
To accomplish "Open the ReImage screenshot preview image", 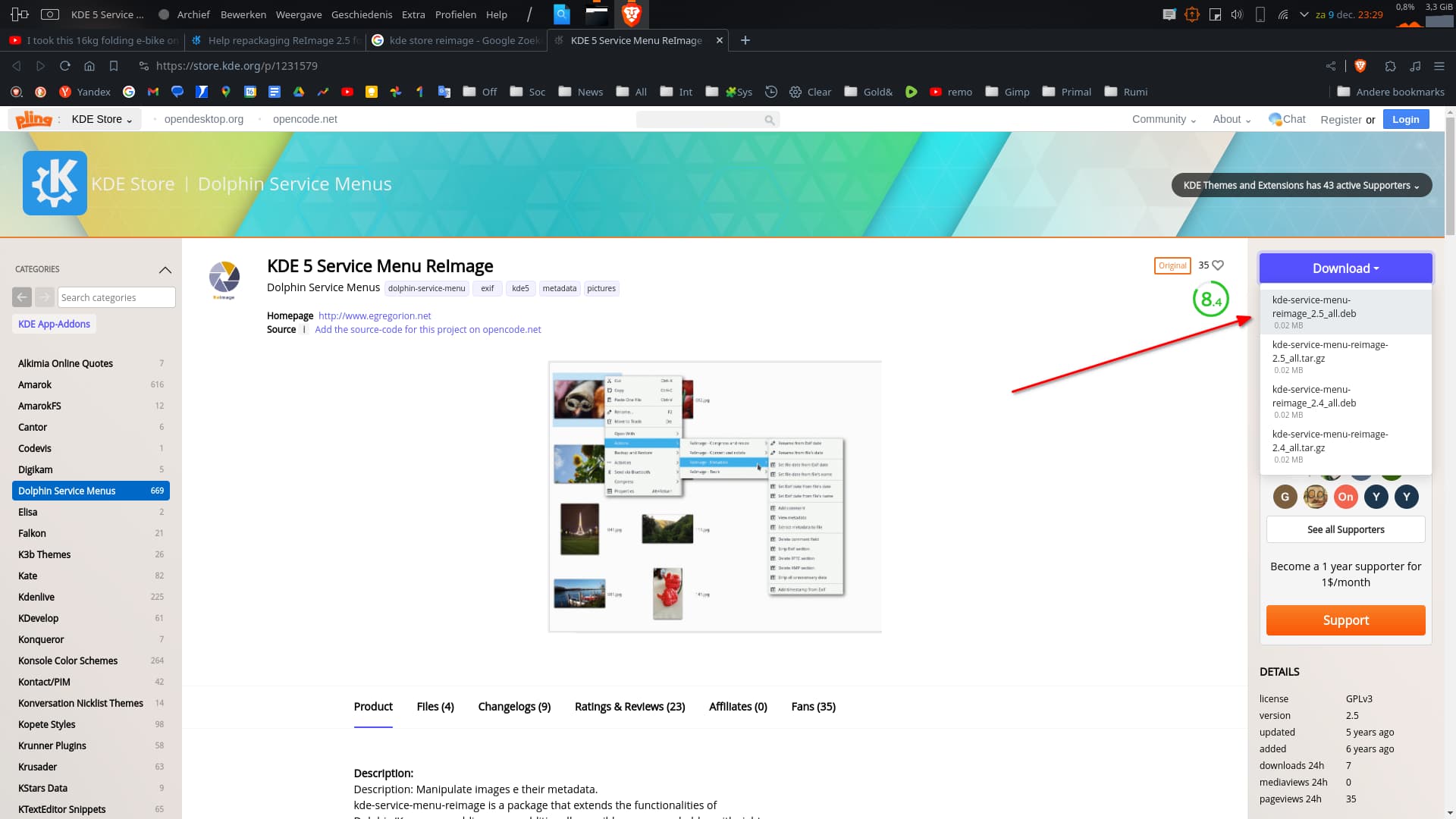I will (715, 497).
